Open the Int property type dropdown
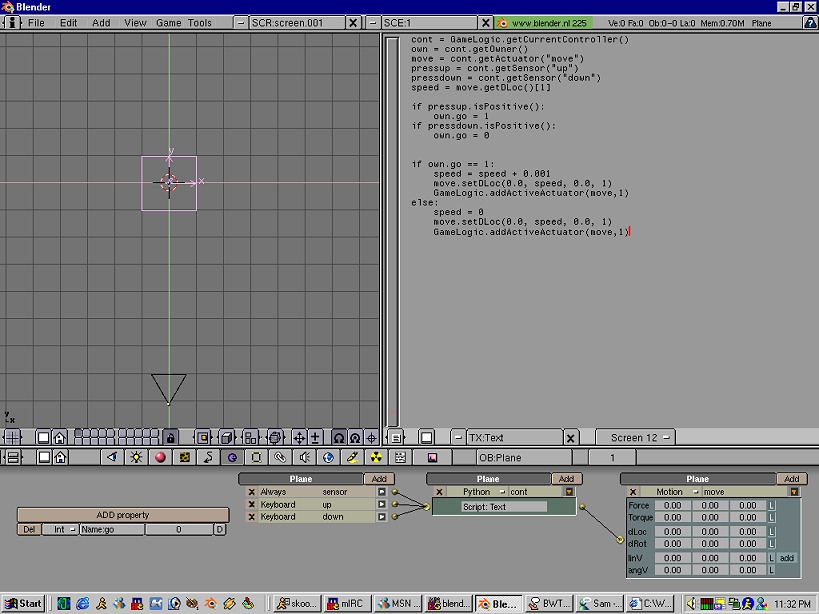The width and height of the screenshot is (819, 614). [60, 529]
